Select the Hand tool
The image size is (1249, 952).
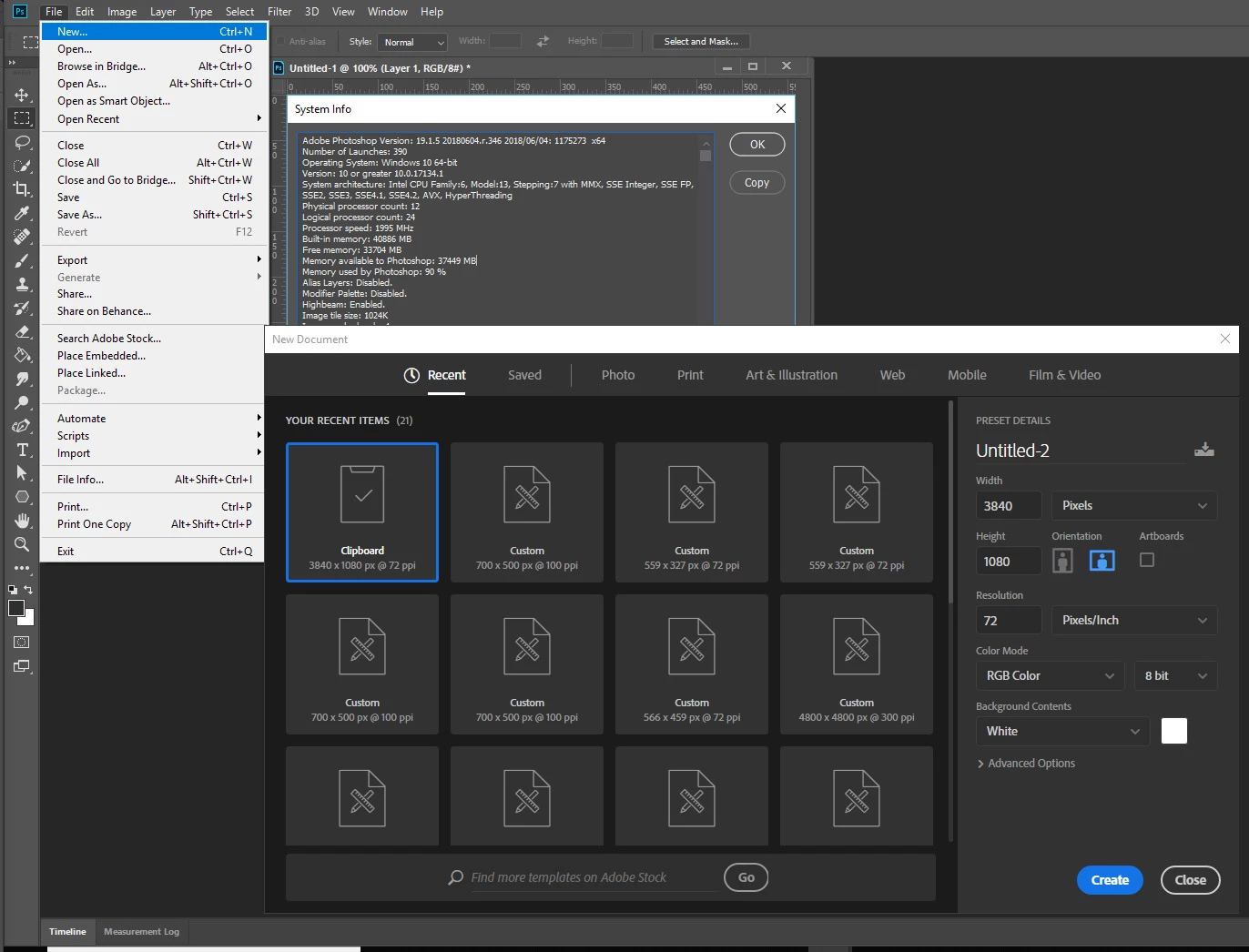(22, 521)
